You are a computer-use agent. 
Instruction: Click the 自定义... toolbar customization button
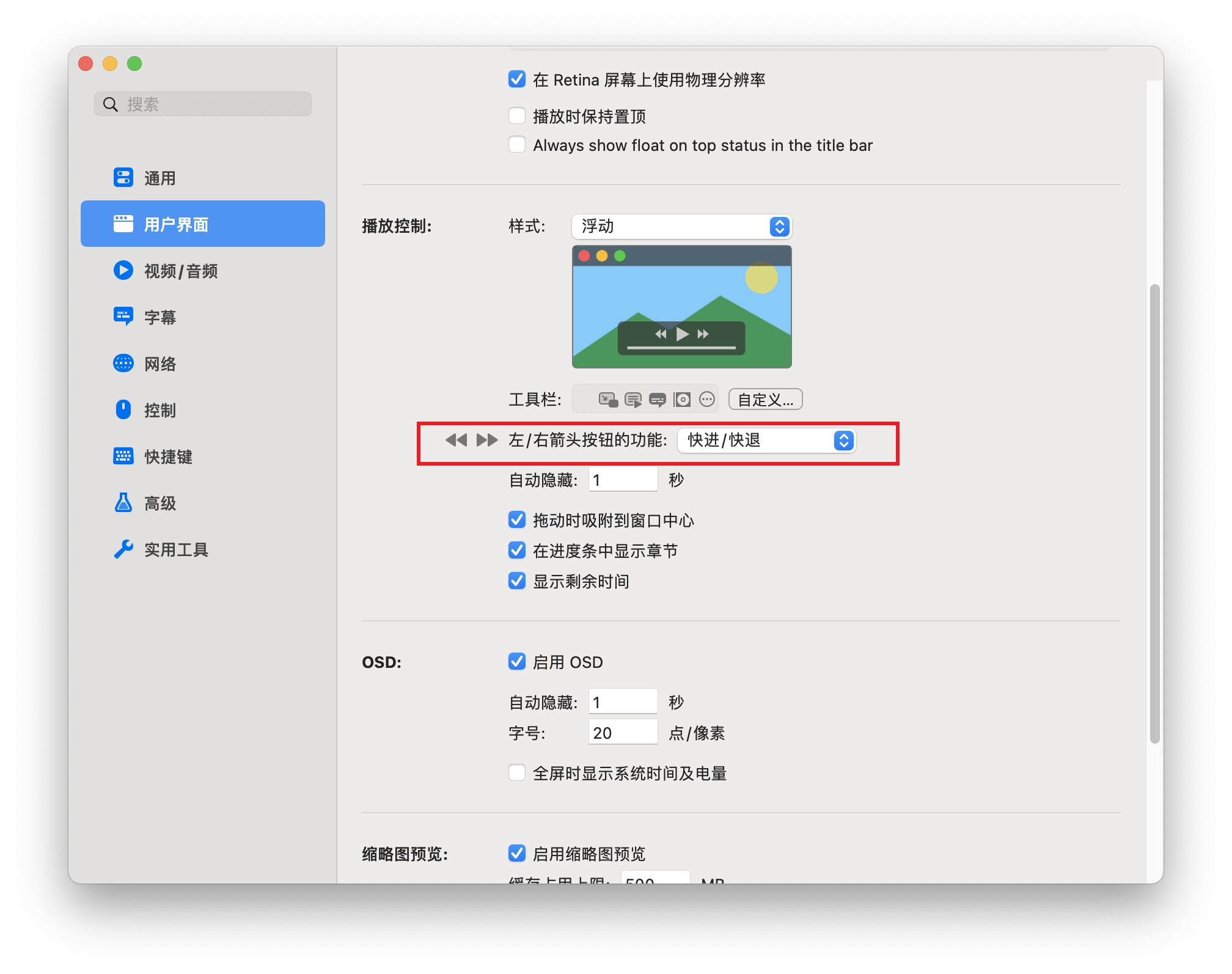[x=765, y=399]
